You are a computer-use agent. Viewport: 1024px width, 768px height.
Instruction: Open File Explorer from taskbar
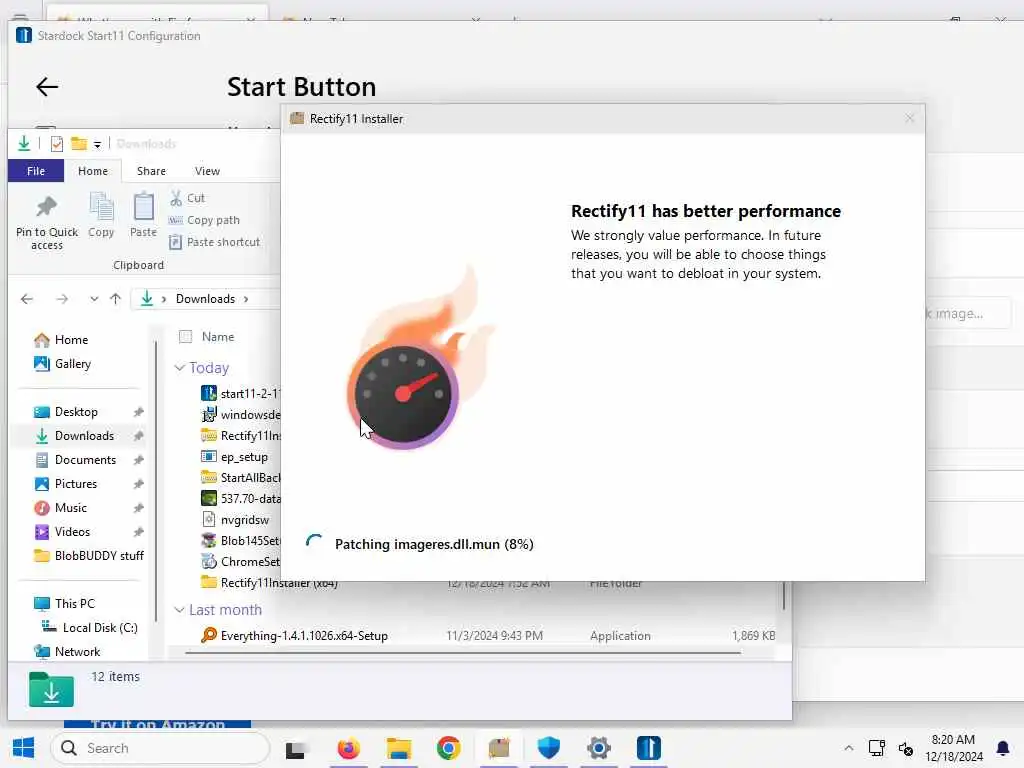pos(399,748)
